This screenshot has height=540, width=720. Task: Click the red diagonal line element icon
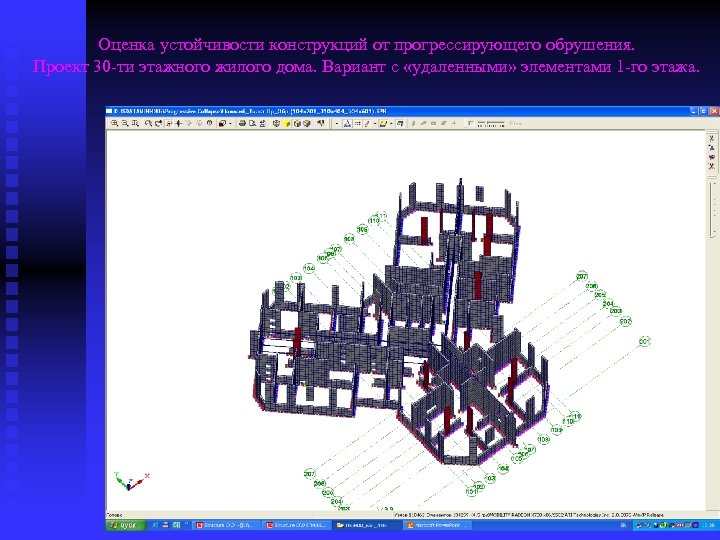coord(366,124)
